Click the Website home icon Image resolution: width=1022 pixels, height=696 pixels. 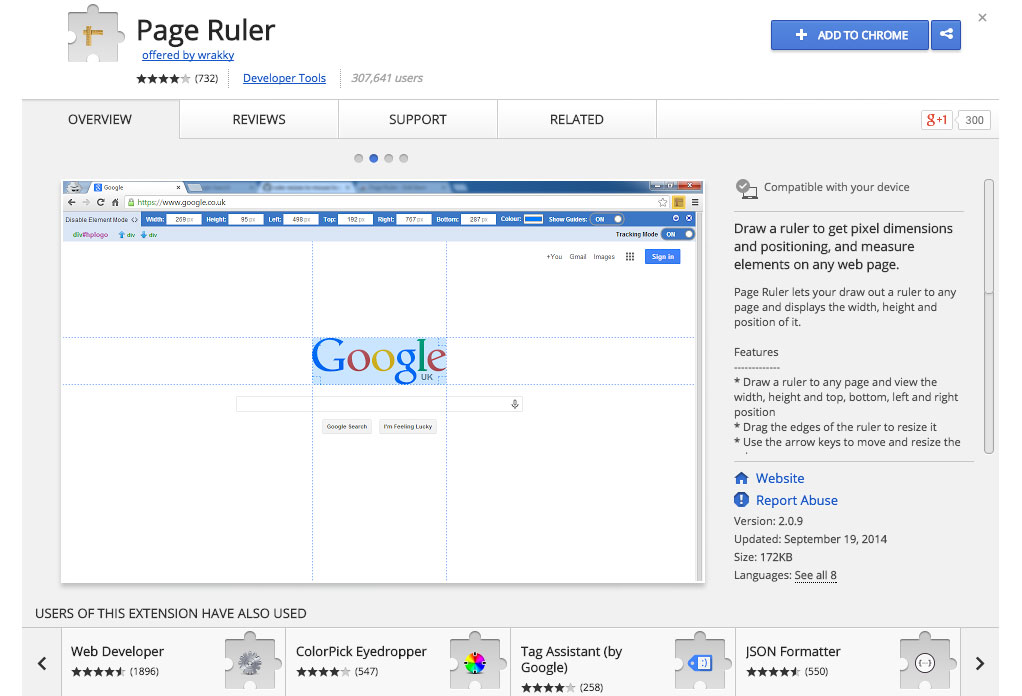[x=741, y=478]
